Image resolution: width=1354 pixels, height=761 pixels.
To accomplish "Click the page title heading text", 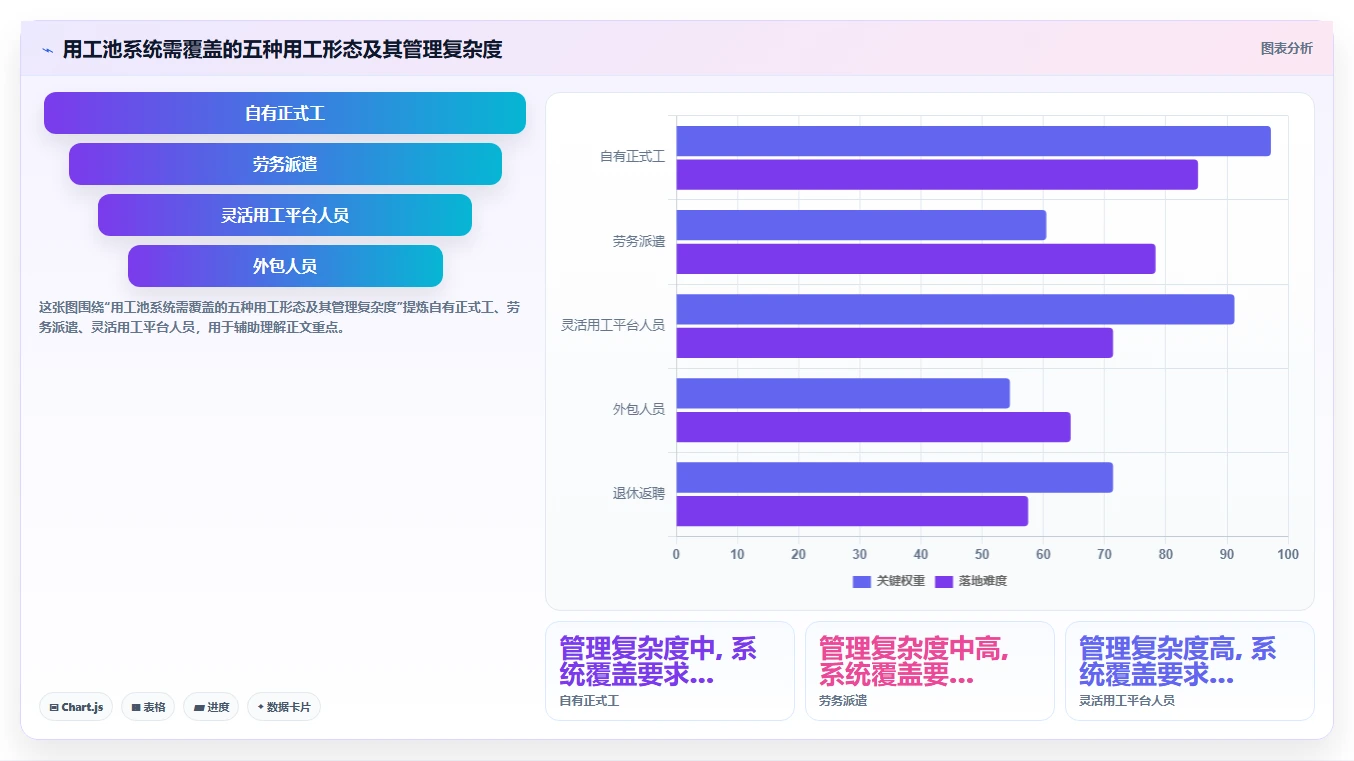I will (282, 49).
